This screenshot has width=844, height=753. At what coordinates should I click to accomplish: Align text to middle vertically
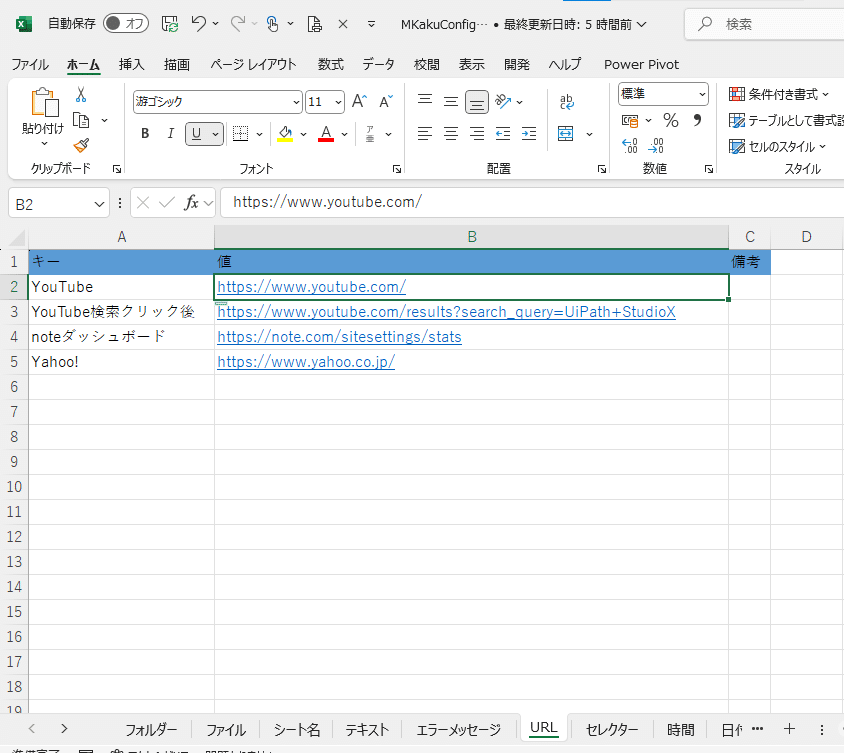(451, 101)
